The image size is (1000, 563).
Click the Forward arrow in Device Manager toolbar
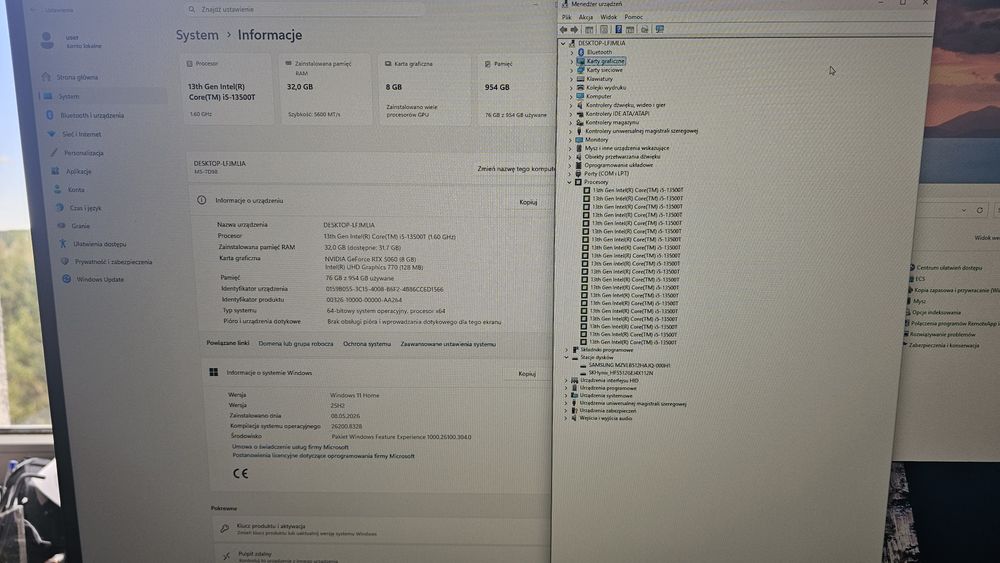coord(574,29)
